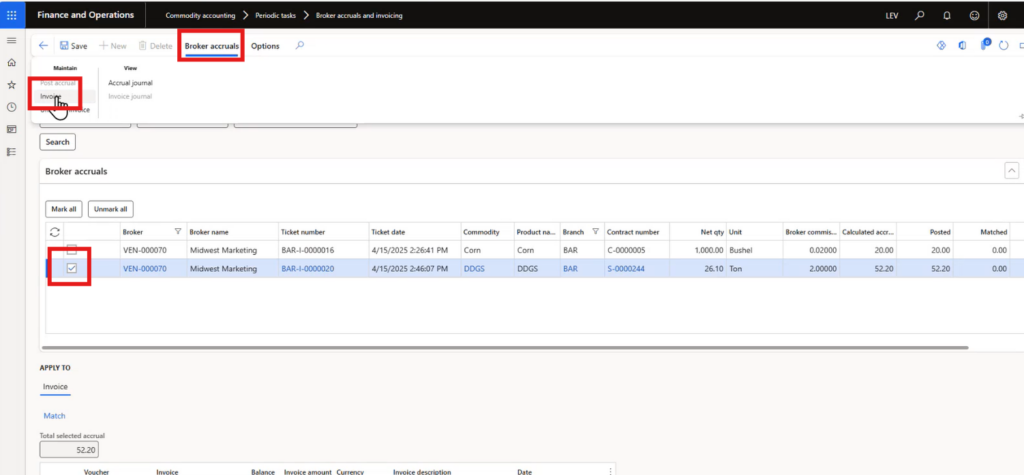Sort by the Ticket date column header
This screenshot has height=475, width=1024.
pyautogui.click(x=388, y=232)
